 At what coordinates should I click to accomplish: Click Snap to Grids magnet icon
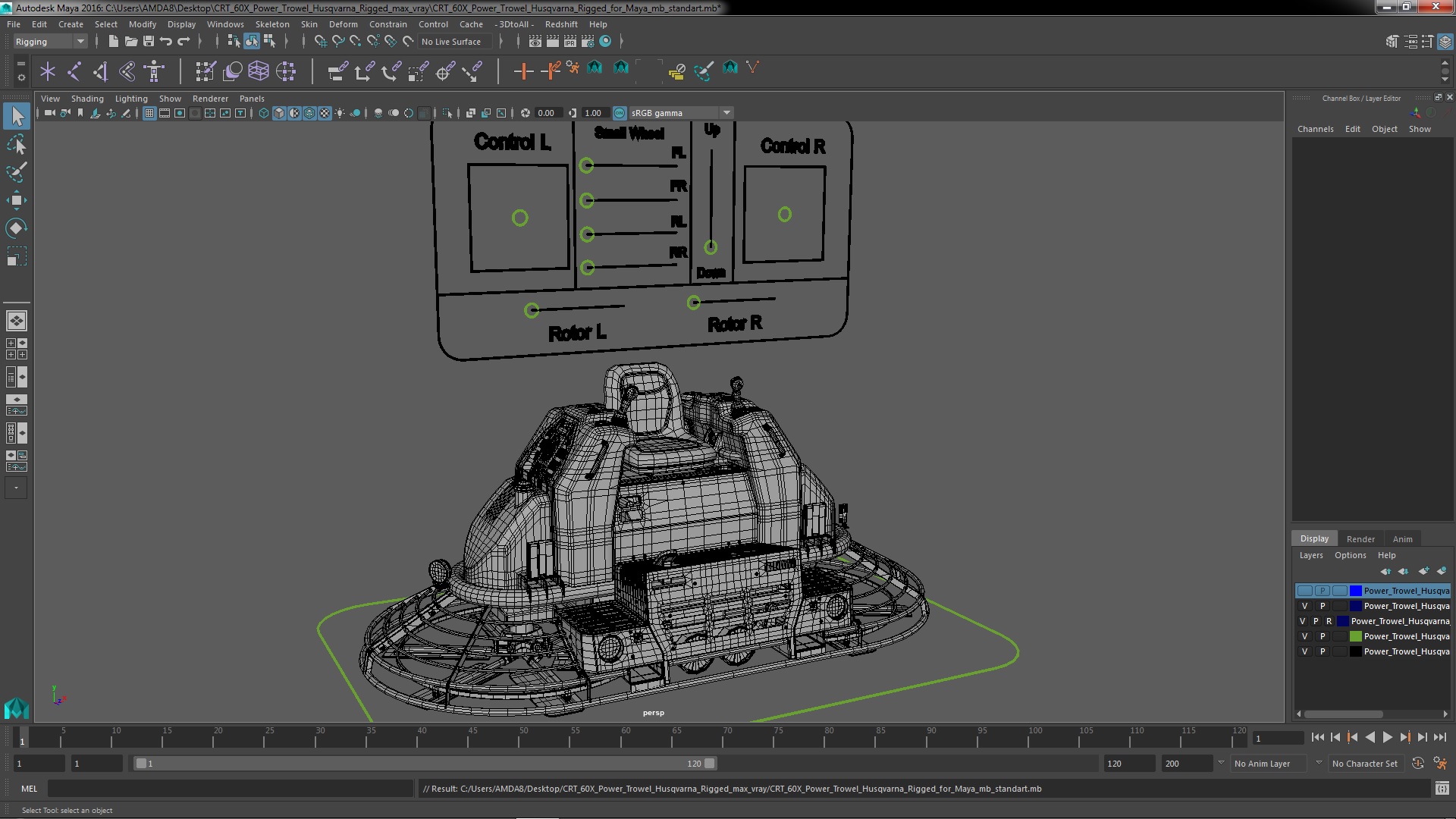(320, 42)
